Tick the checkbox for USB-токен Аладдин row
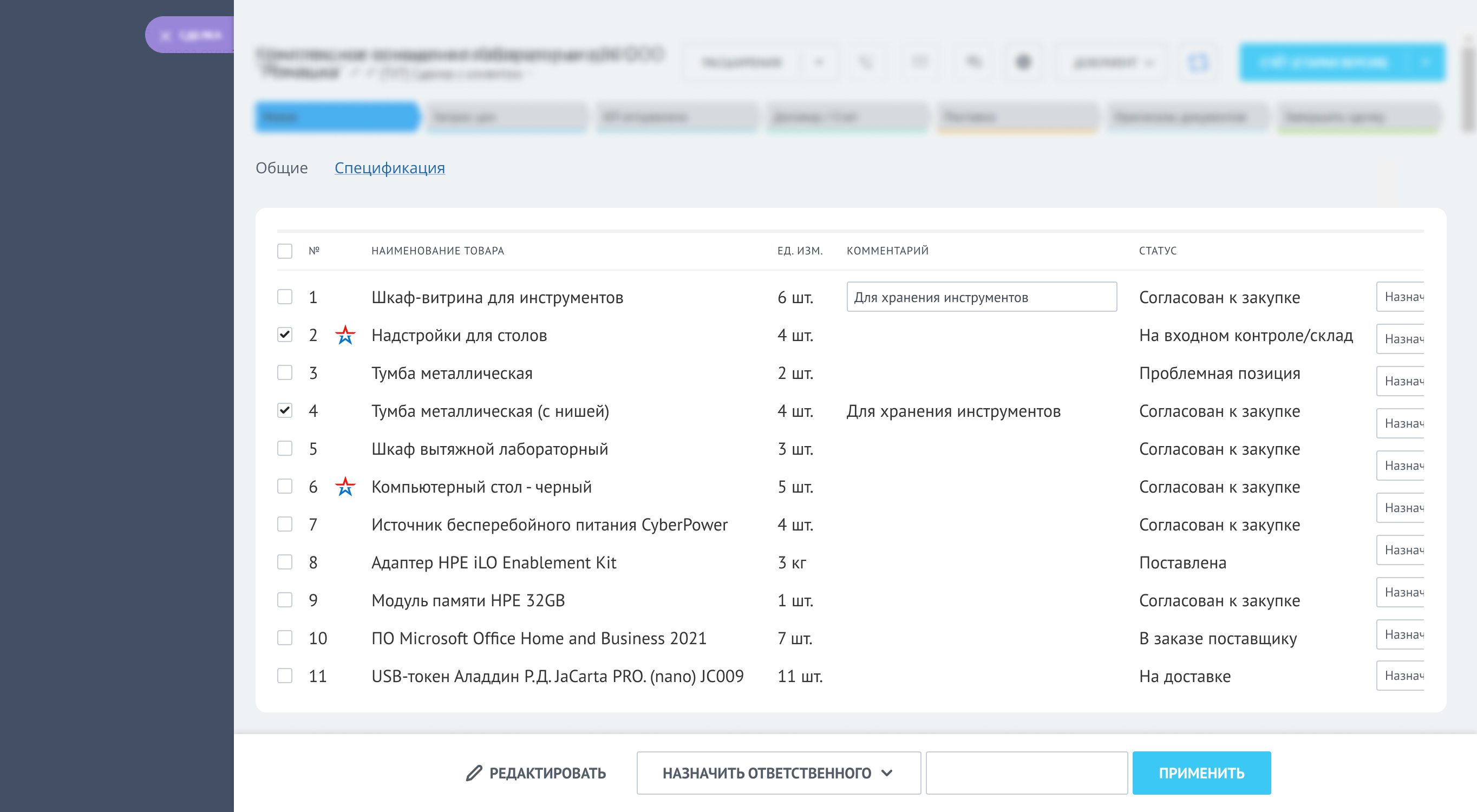This screenshot has width=1477, height=812. pyautogui.click(x=284, y=676)
